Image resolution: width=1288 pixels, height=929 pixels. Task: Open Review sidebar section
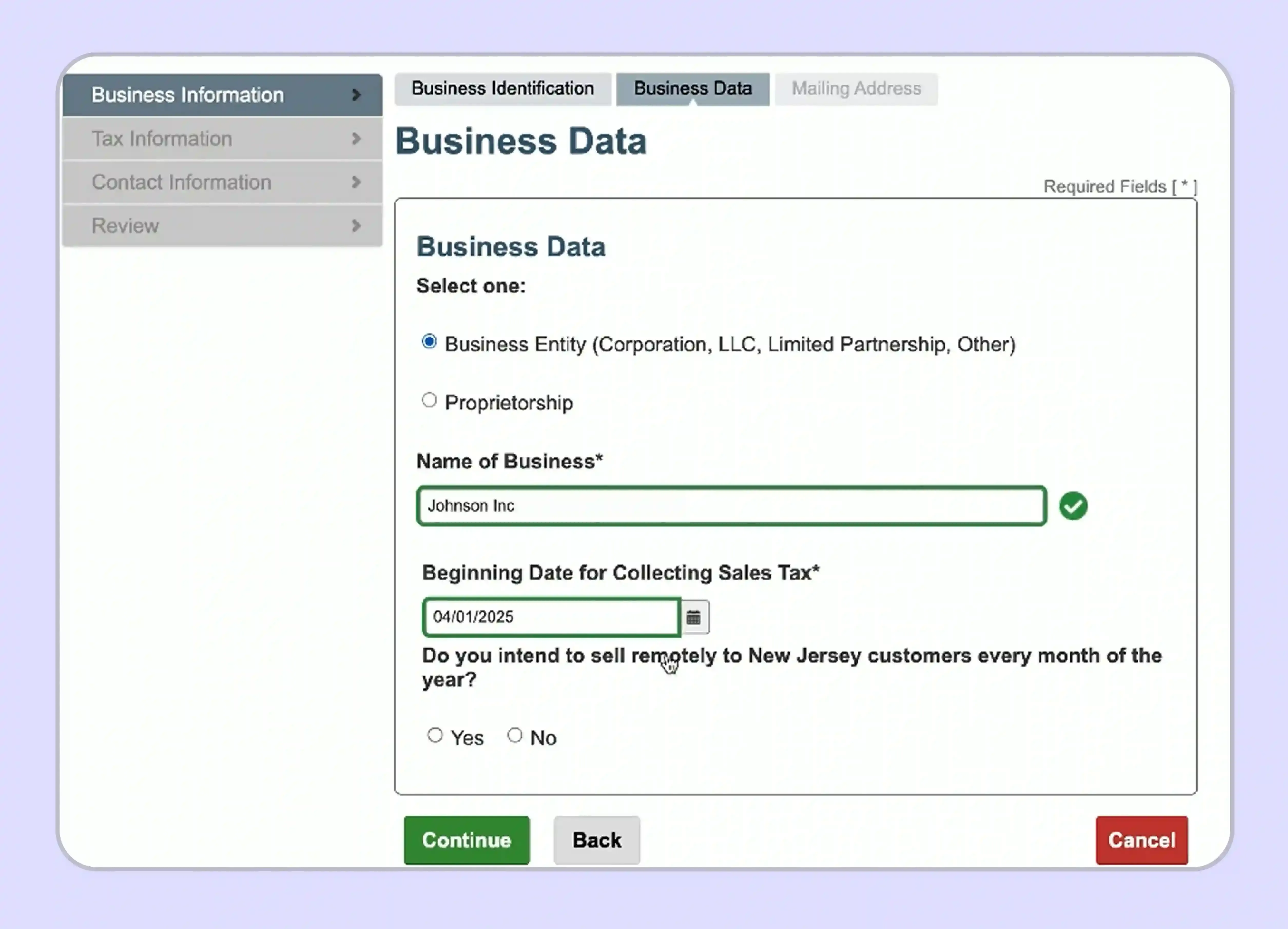[222, 226]
